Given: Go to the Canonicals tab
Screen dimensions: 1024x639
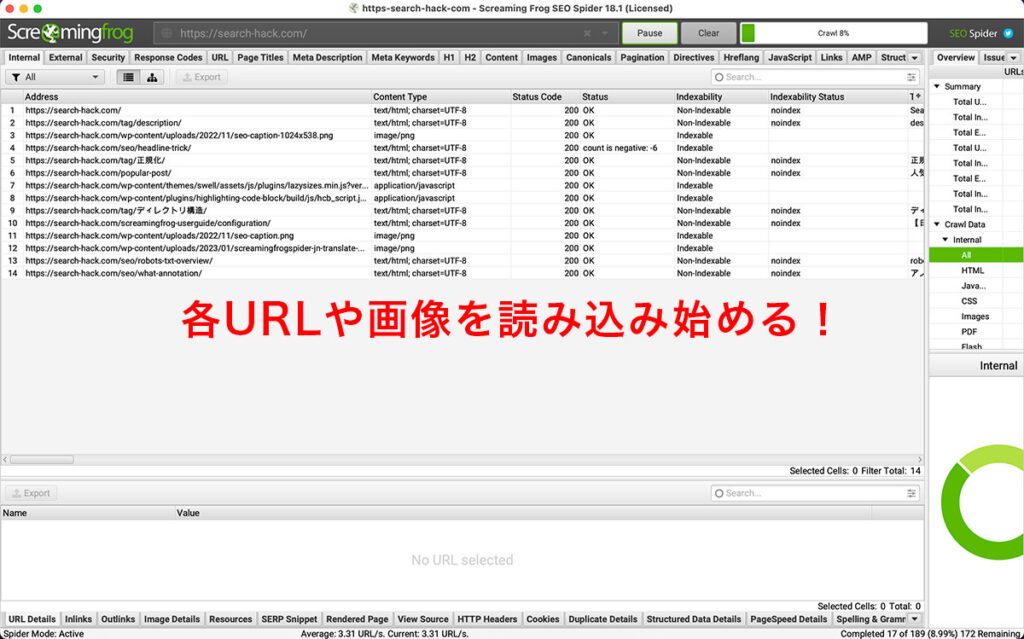Looking at the screenshot, I should pyautogui.click(x=588, y=57).
